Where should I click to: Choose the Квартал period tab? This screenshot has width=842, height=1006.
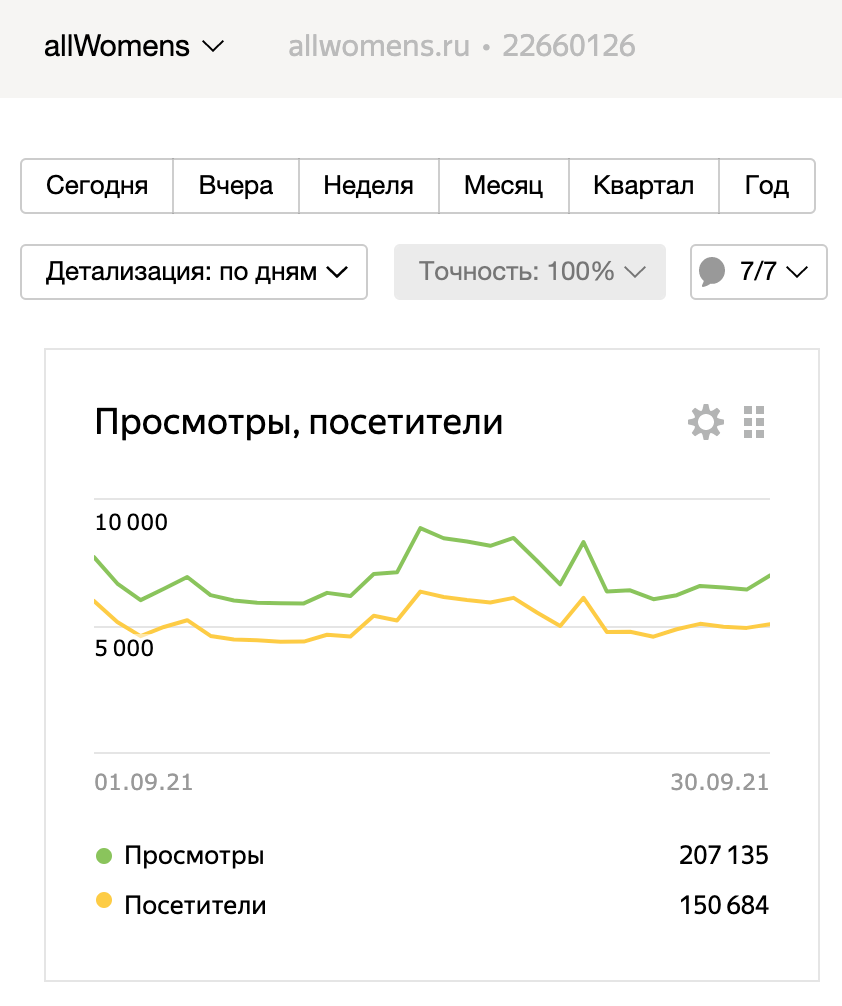tap(643, 186)
